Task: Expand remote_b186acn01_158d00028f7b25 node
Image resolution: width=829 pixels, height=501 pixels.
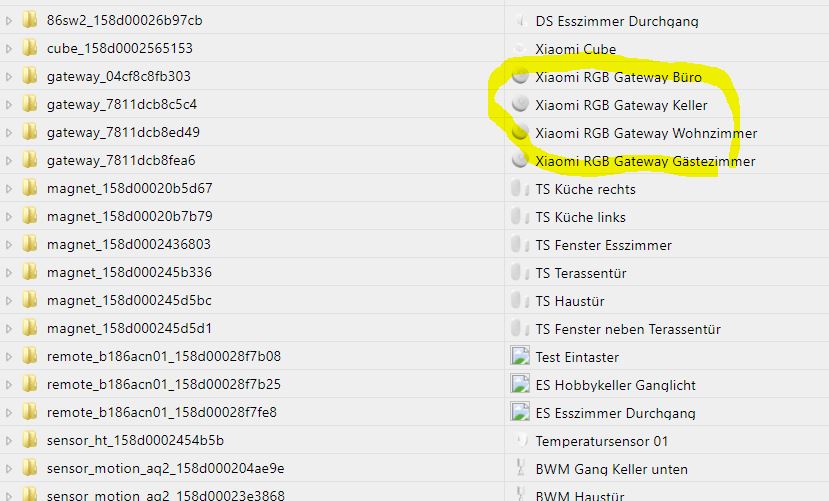Action: pos(8,385)
